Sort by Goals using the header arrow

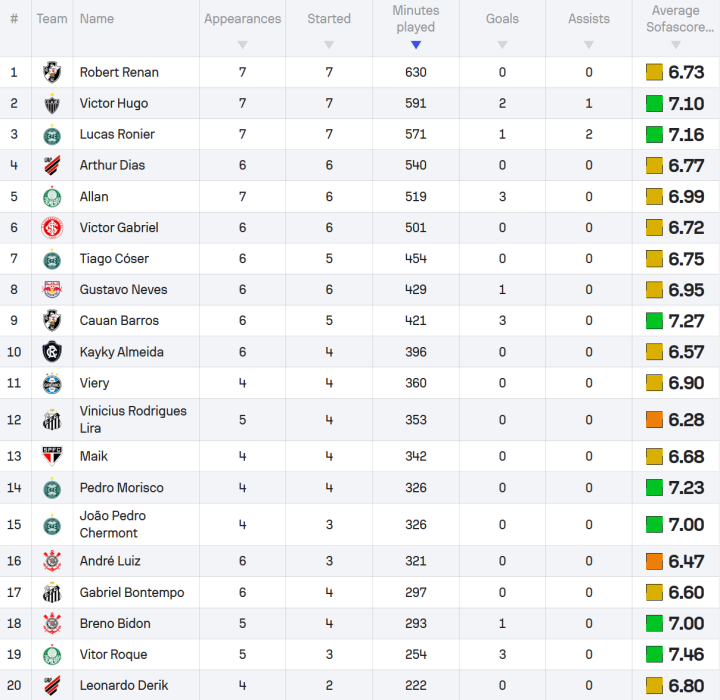click(502, 44)
